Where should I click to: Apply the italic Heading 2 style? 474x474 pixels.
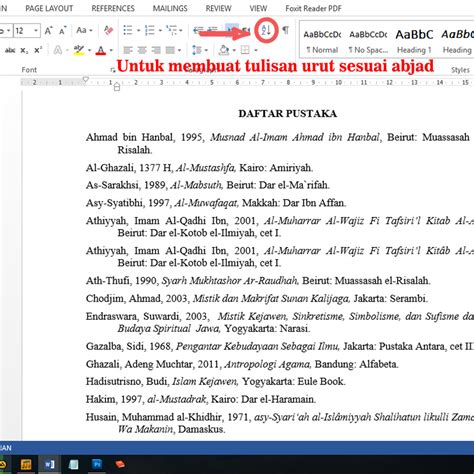pyautogui.click(x=457, y=41)
